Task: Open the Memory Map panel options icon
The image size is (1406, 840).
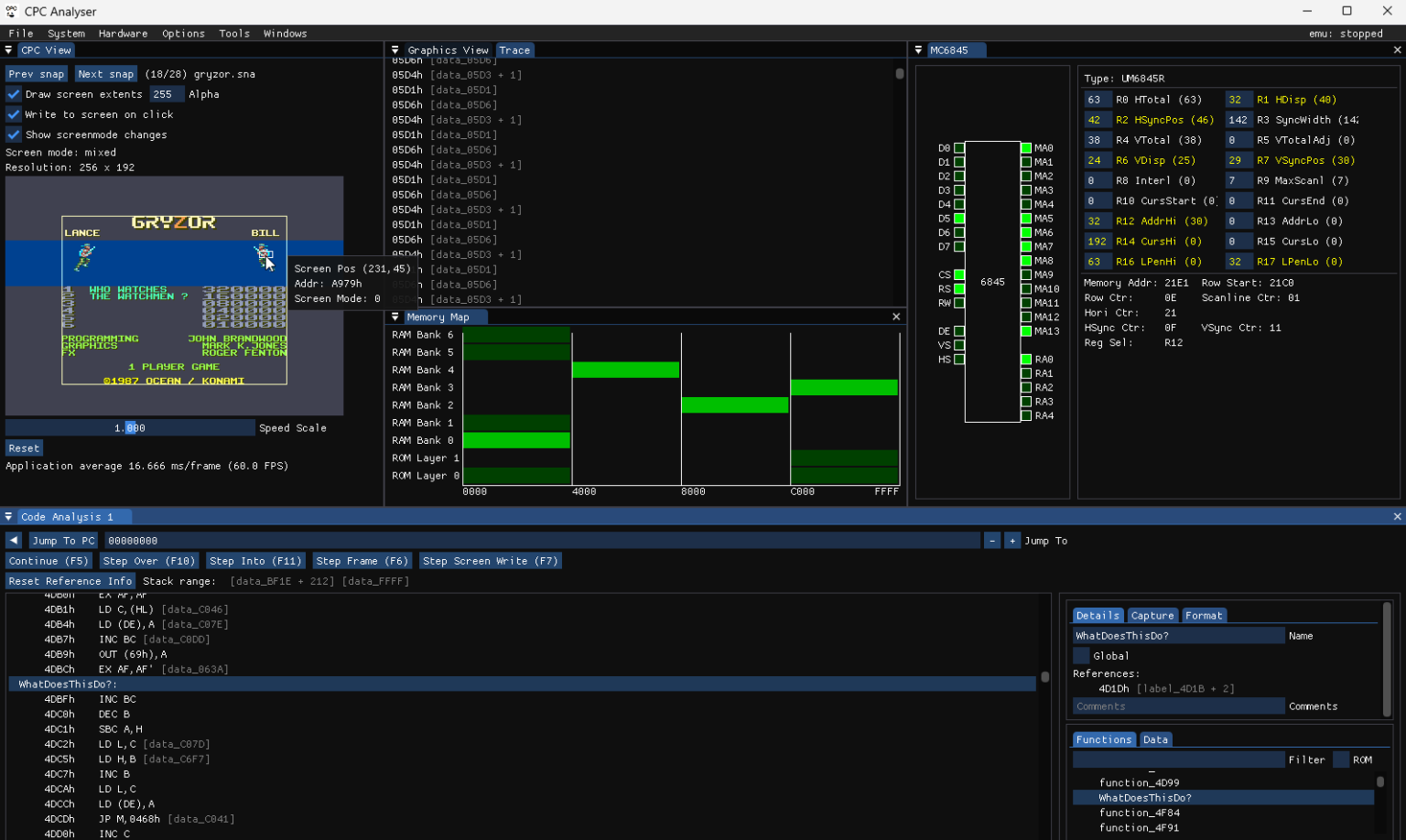Action: coord(395,317)
